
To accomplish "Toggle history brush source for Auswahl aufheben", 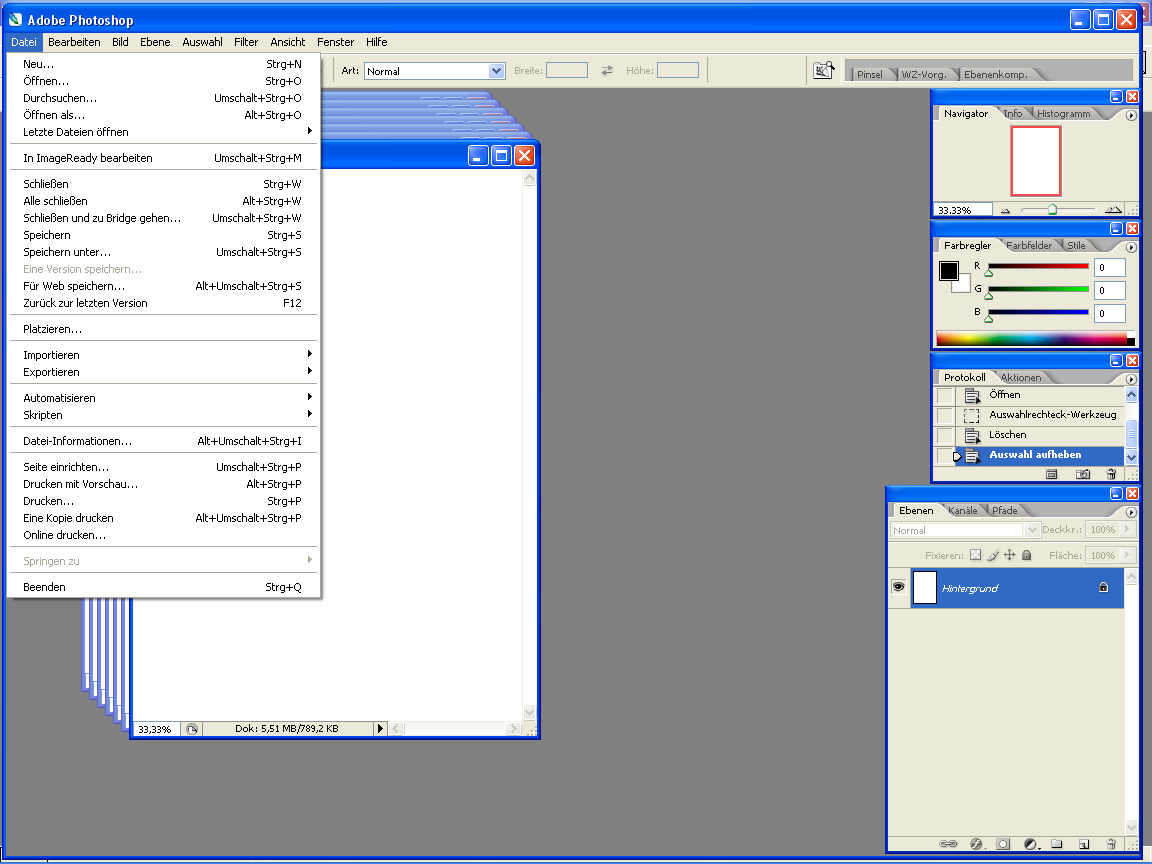I will click(x=943, y=456).
